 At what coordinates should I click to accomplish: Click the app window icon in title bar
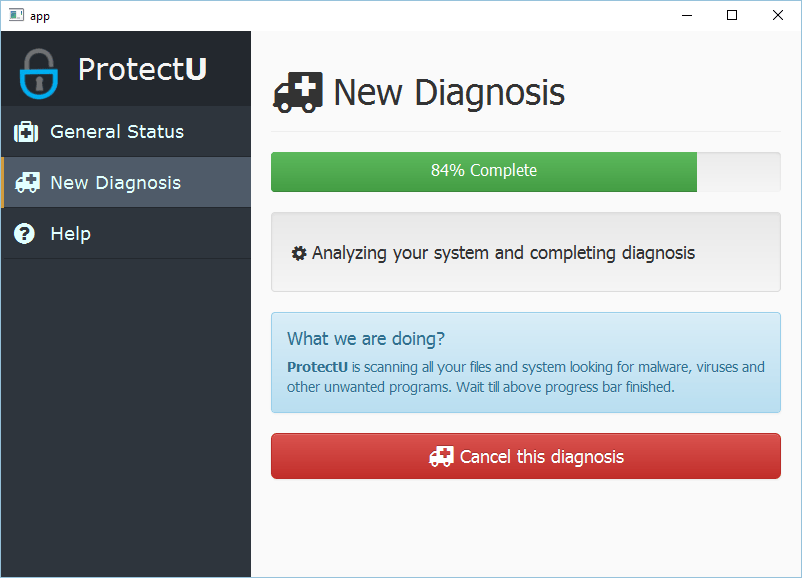16,15
